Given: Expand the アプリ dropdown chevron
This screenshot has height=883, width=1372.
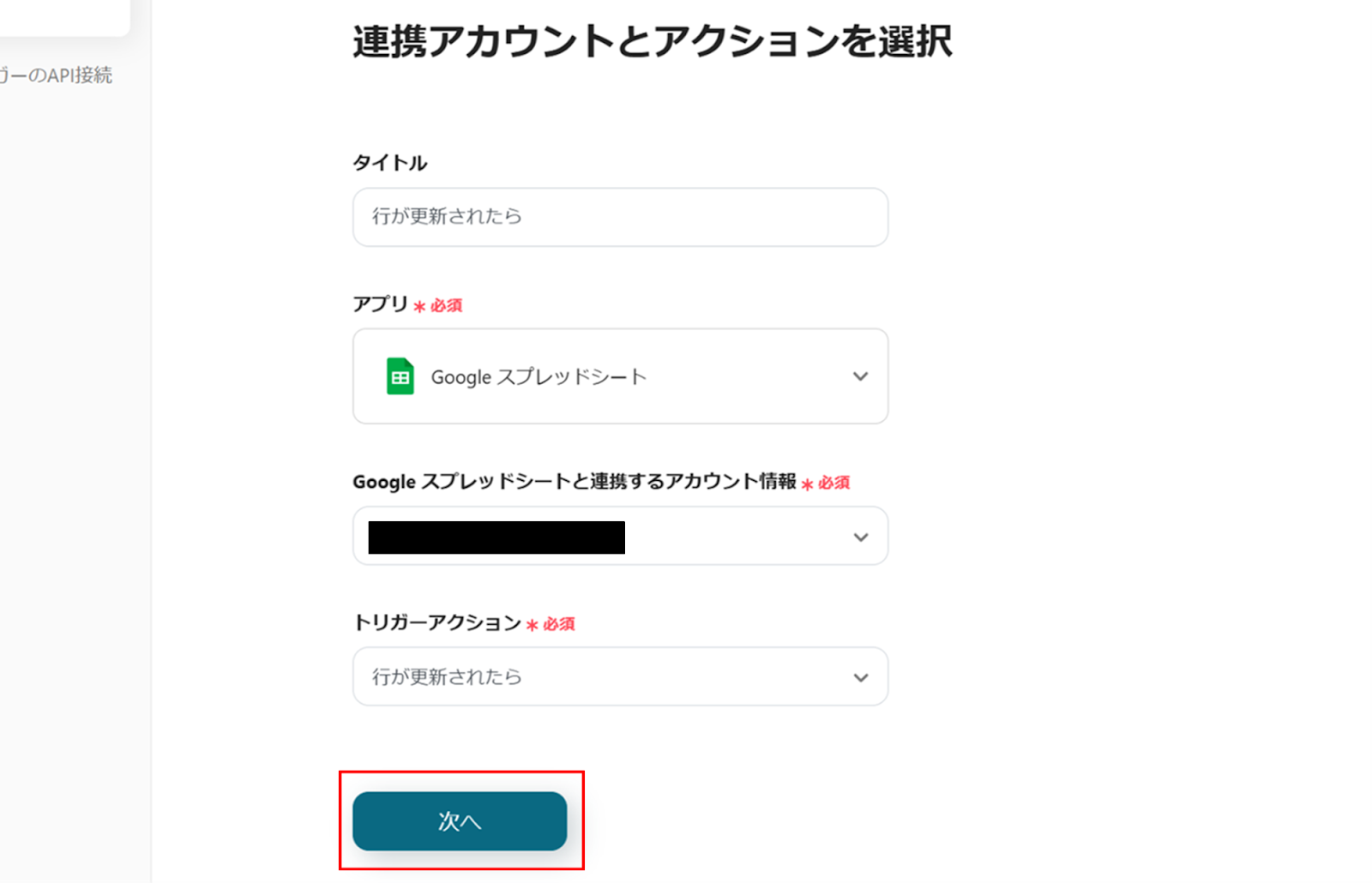Looking at the screenshot, I should point(860,376).
